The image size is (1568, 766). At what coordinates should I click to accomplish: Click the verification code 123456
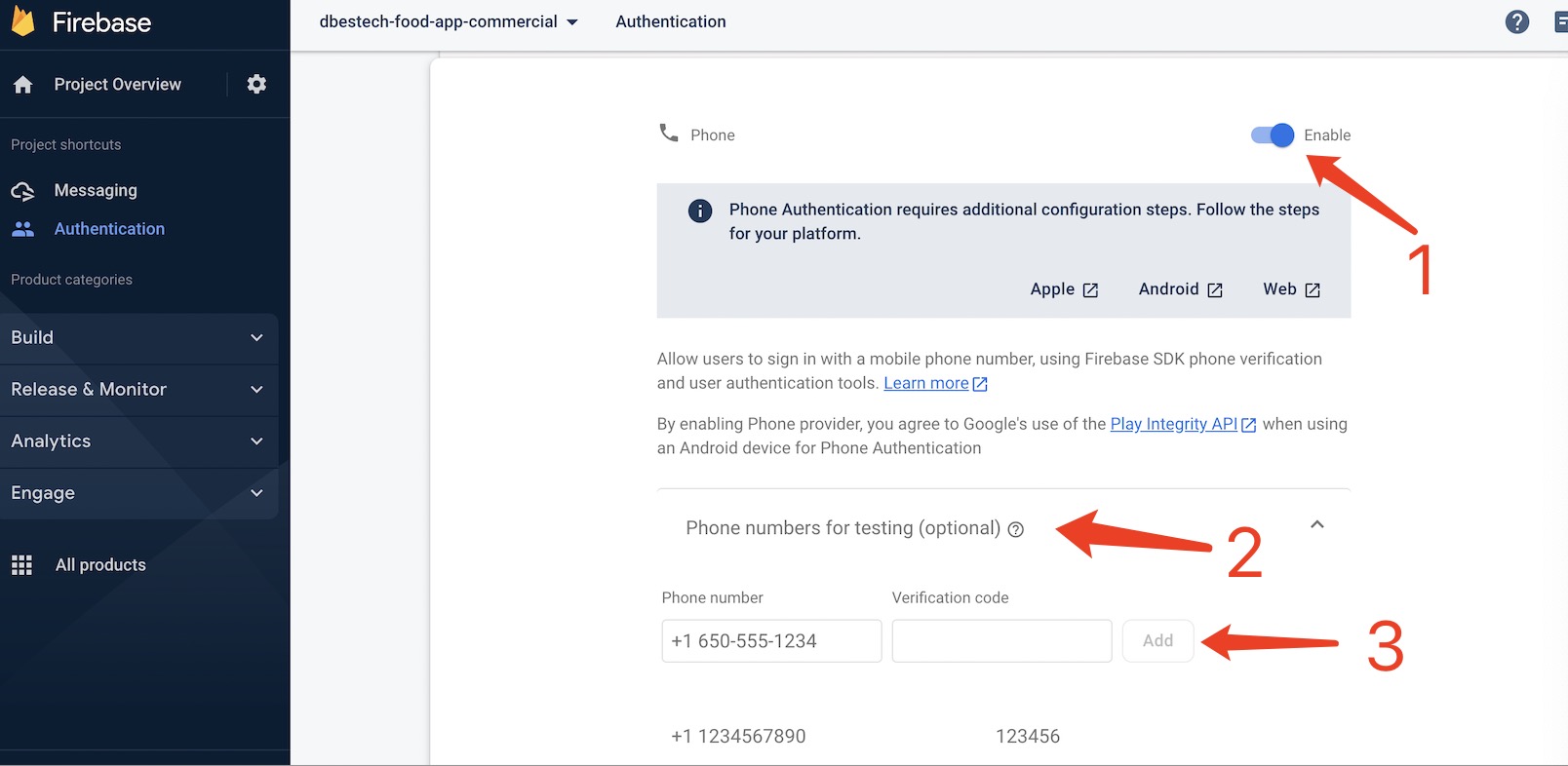pyautogui.click(x=1028, y=737)
